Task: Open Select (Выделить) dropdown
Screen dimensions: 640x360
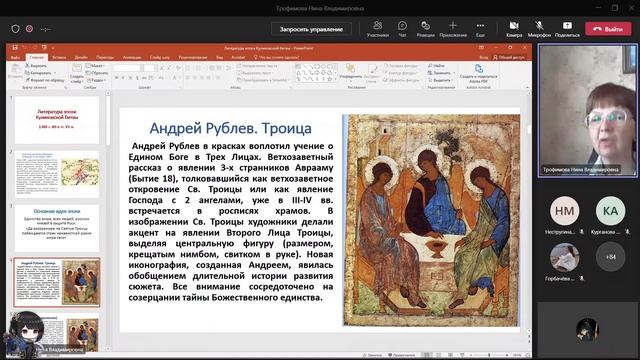Action: (x=441, y=80)
